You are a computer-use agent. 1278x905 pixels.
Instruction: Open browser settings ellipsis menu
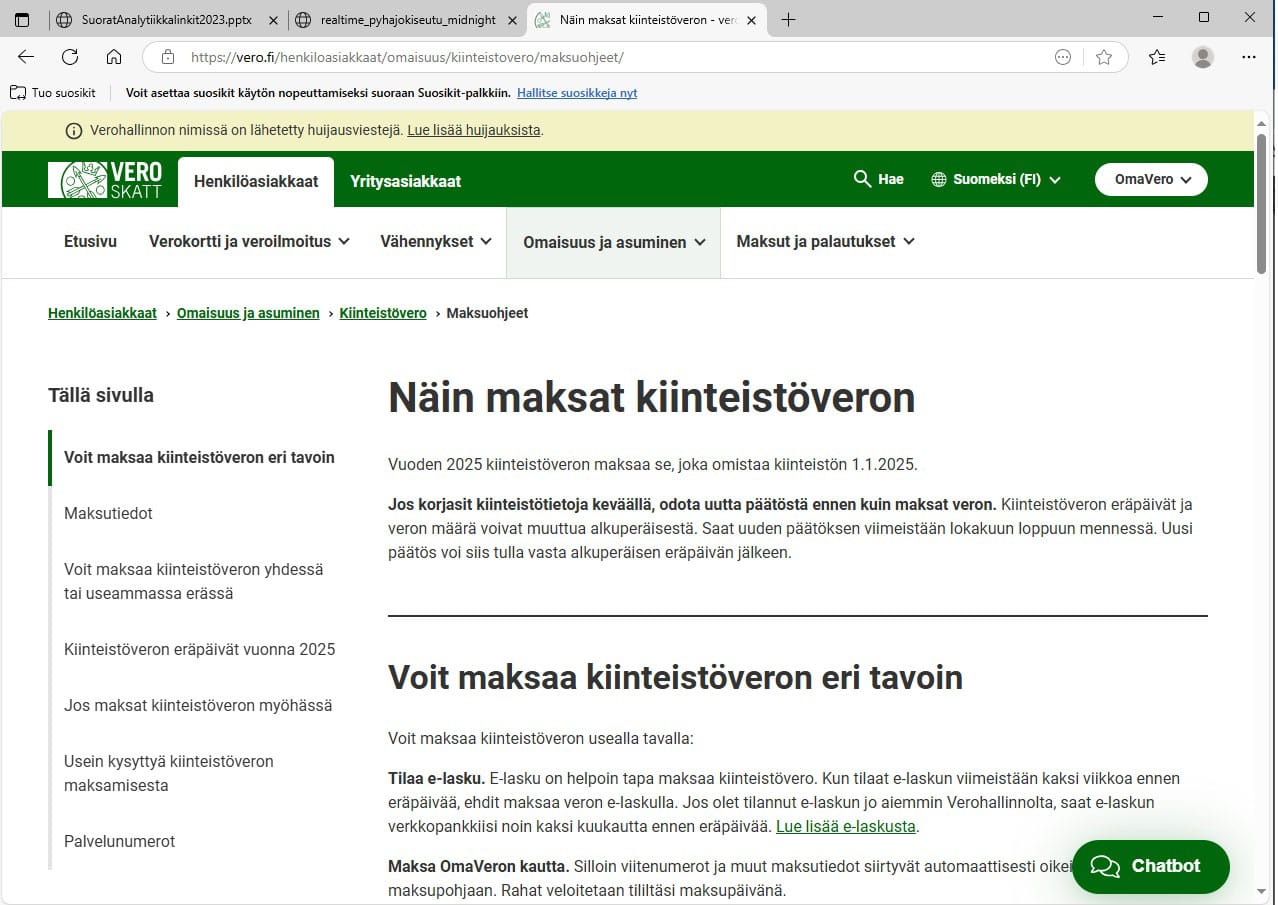pyautogui.click(x=1249, y=57)
